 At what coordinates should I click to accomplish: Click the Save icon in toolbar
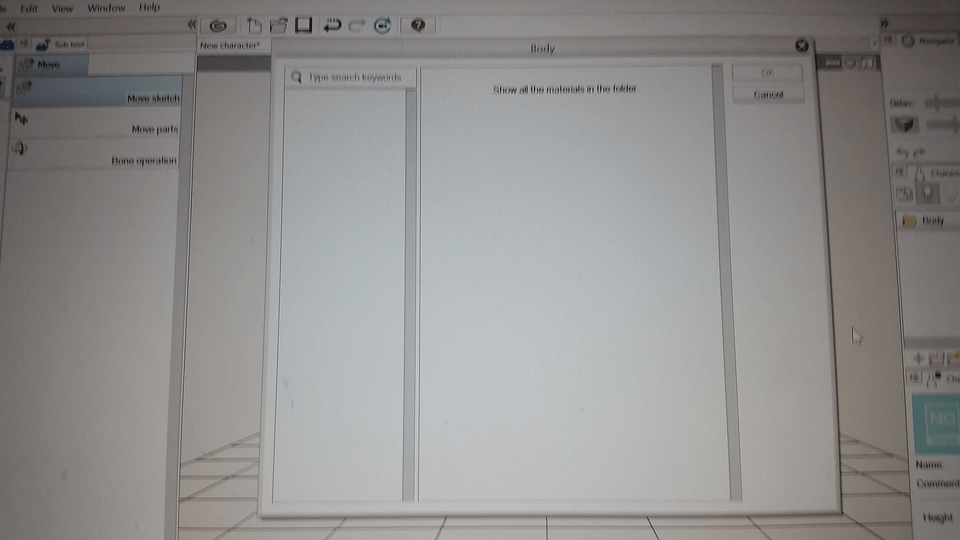304,25
